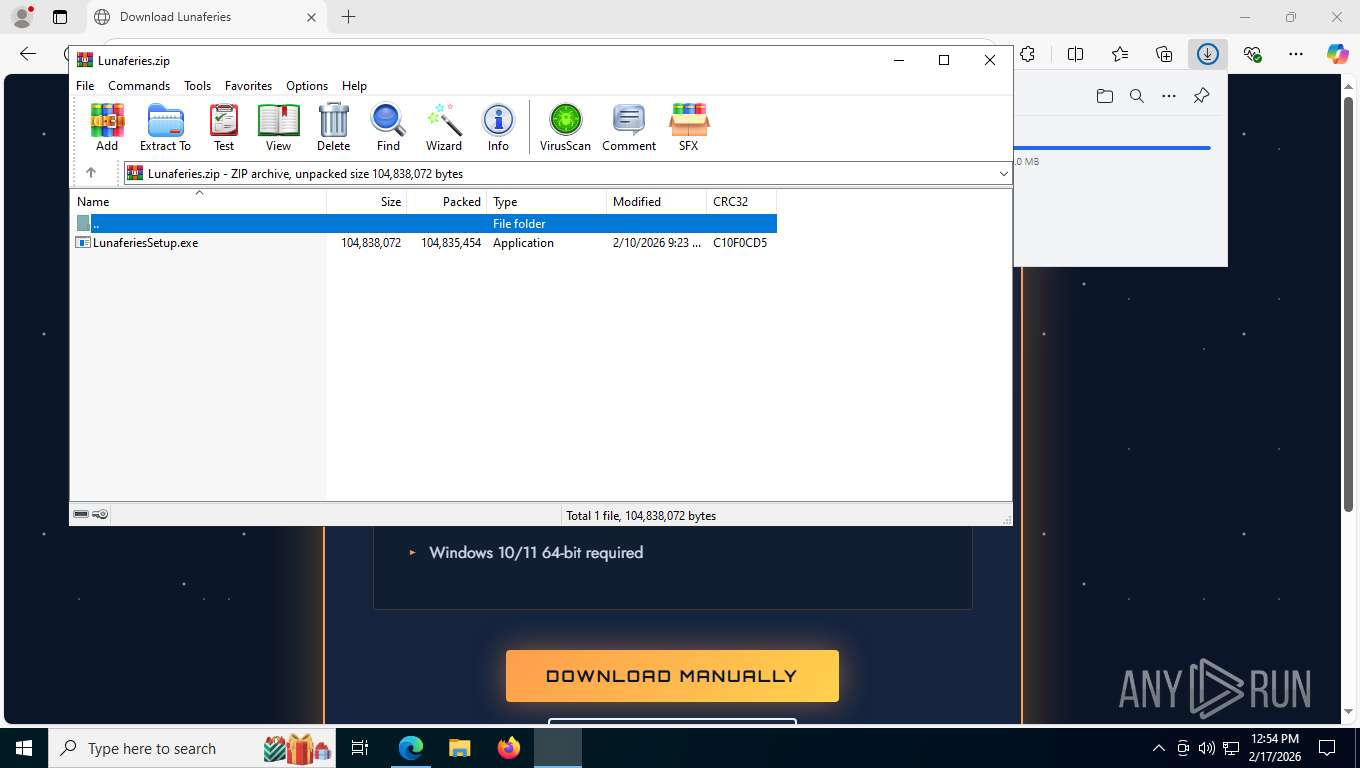The height and width of the screenshot is (768, 1360).
Task: Click the disk icon in WinRAR status bar
Action: 81,514
